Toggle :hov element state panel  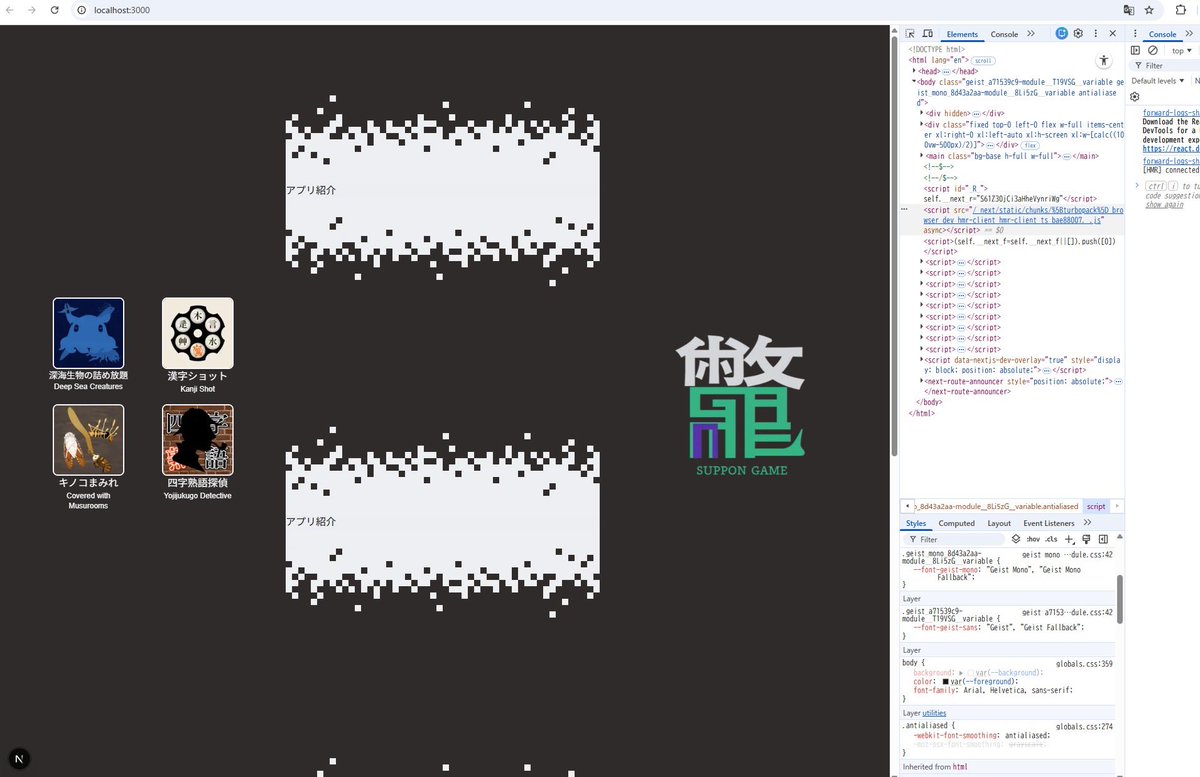point(1033,539)
